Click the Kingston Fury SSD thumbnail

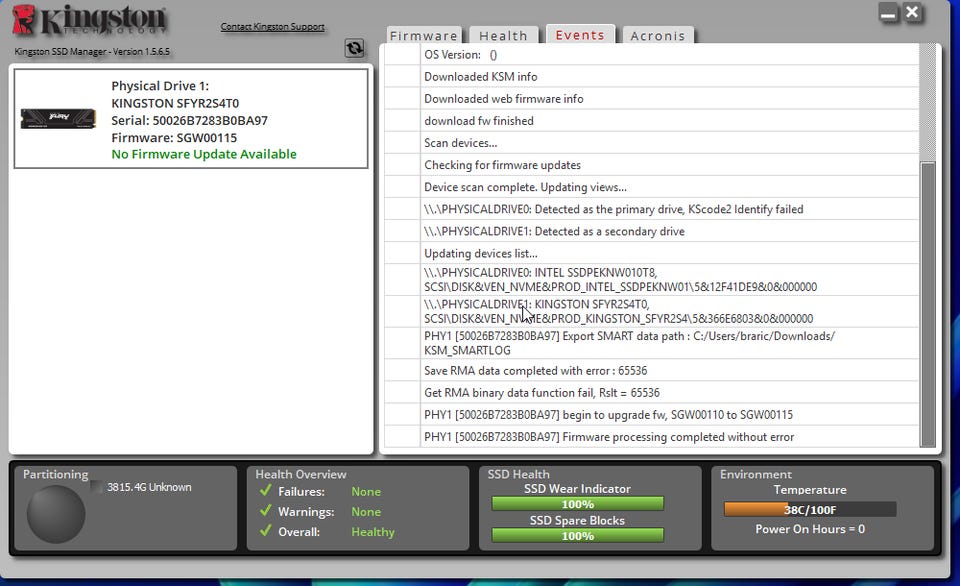click(58, 118)
